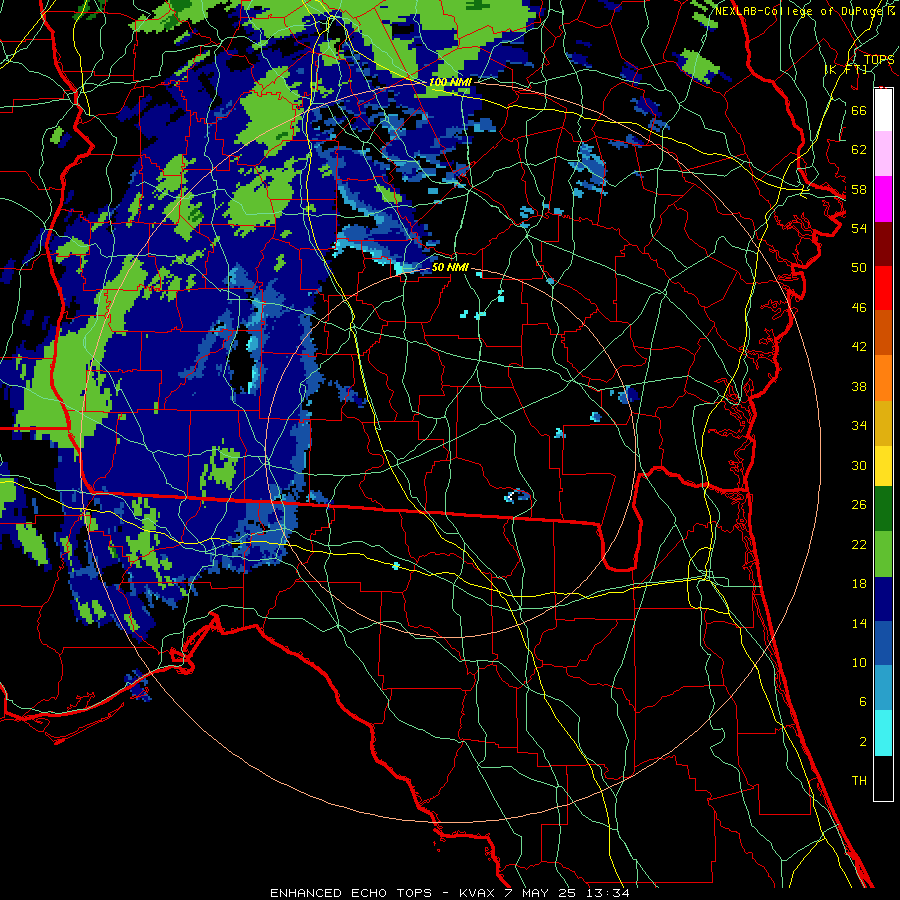Click the yellow legend swatch
The height and width of the screenshot is (900, 900).
(x=883, y=466)
